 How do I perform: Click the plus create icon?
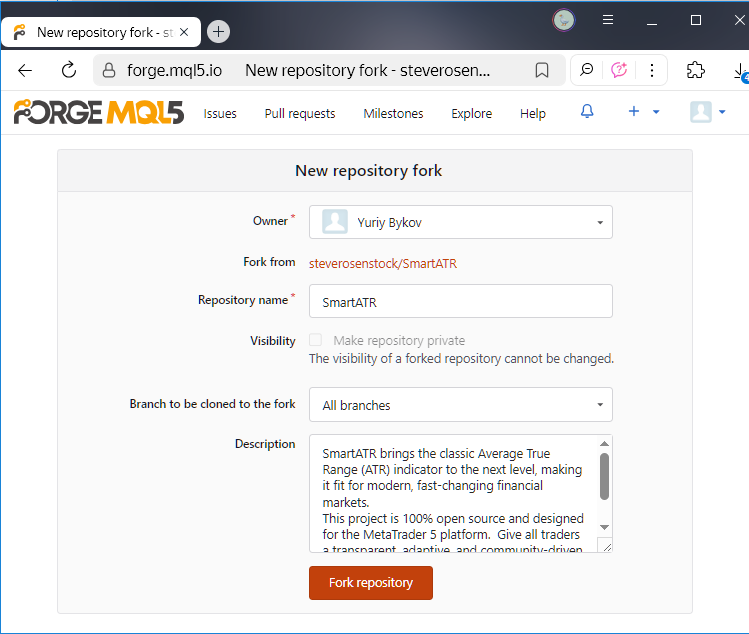tap(634, 111)
